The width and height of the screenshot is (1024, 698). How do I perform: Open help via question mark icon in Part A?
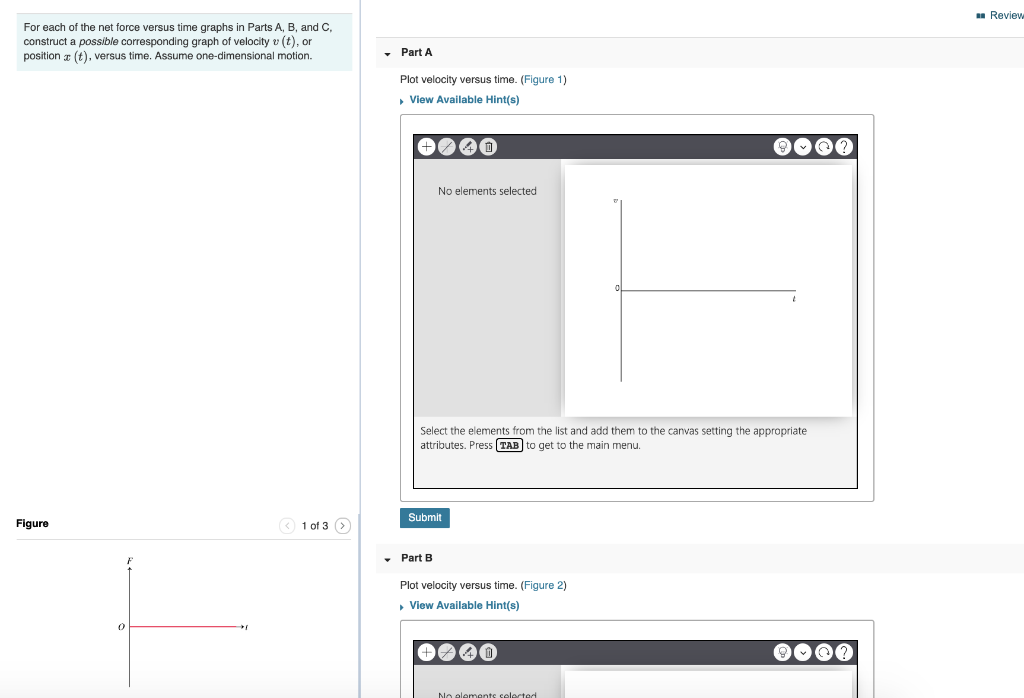(x=843, y=146)
